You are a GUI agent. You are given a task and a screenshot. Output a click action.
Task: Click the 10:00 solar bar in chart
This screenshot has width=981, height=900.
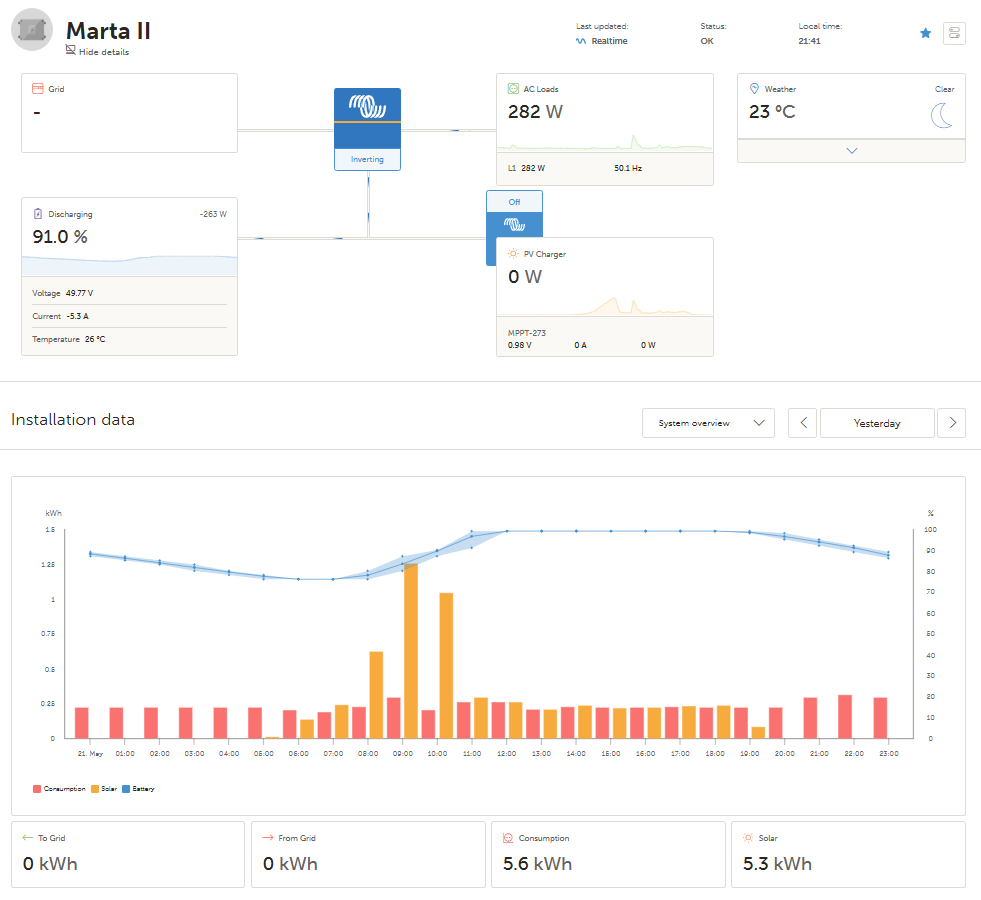pyautogui.click(x=446, y=665)
